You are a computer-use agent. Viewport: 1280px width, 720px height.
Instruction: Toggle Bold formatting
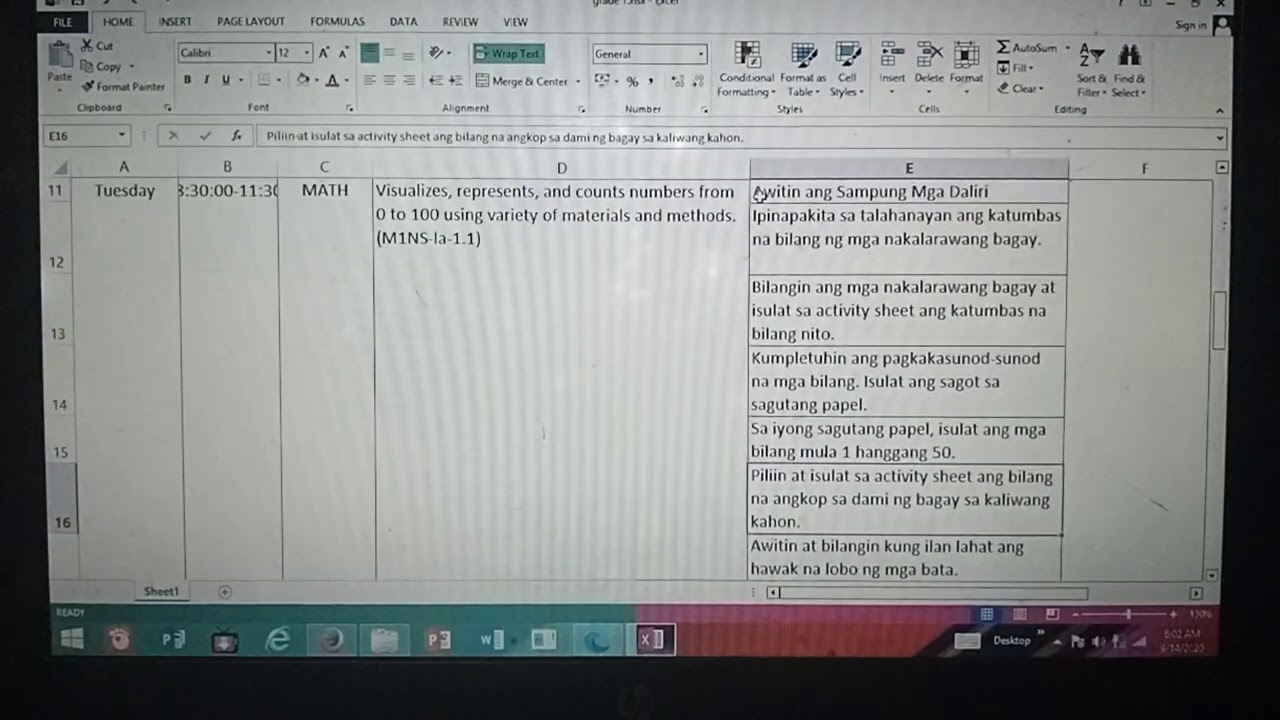point(187,81)
